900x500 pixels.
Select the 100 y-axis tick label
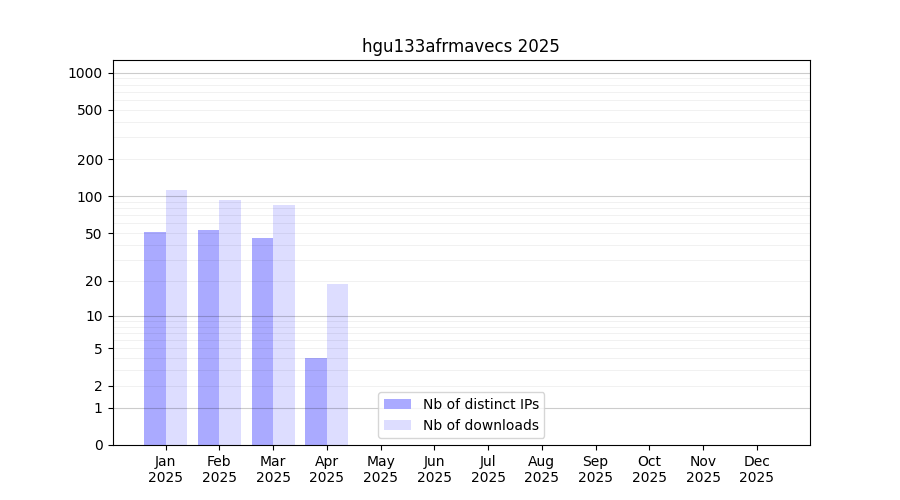[91, 197]
